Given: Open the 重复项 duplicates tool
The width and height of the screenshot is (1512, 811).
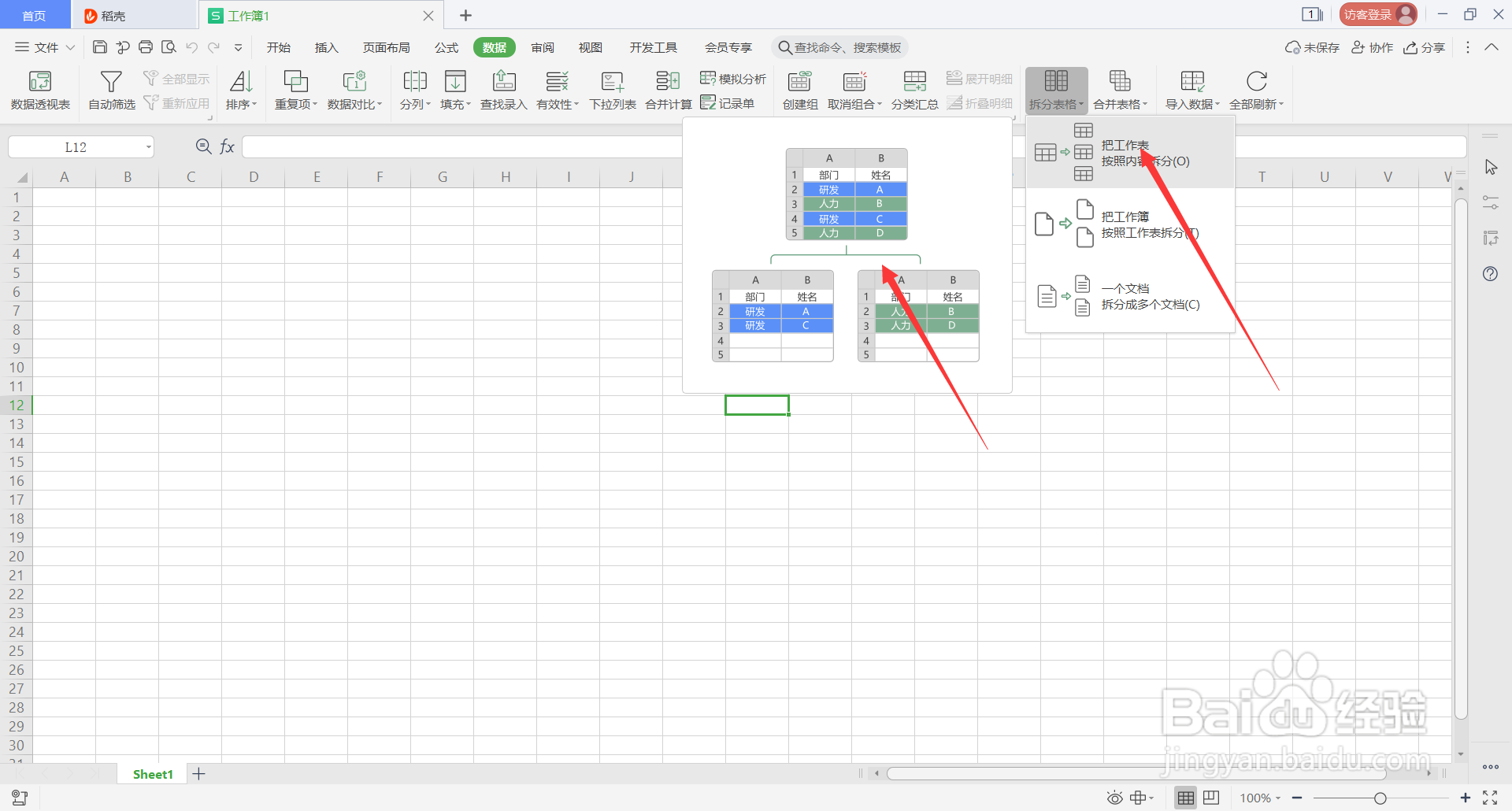Looking at the screenshot, I should 295,90.
